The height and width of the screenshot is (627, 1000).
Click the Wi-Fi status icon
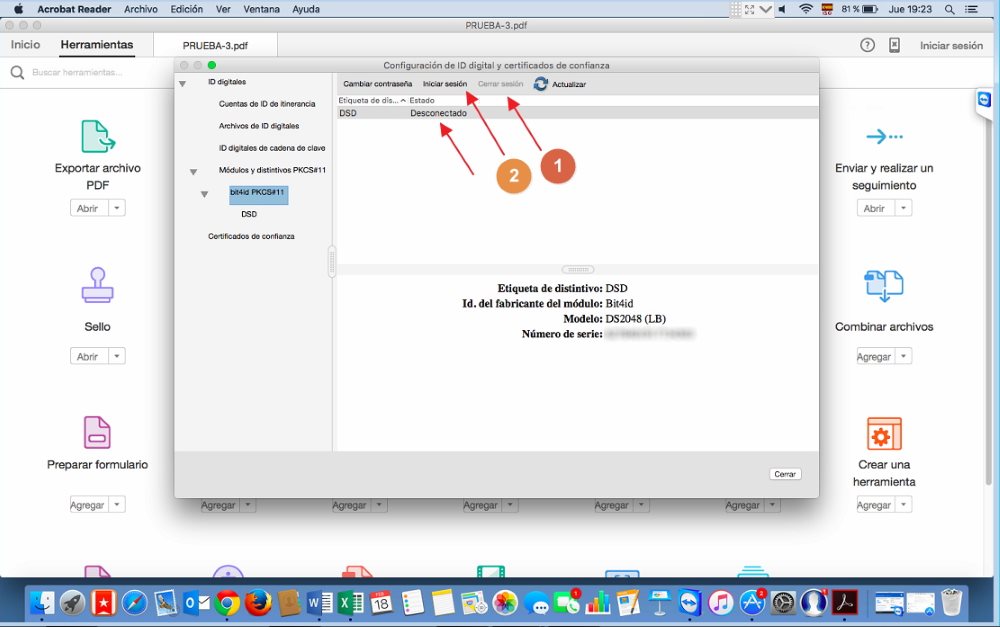pos(805,9)
